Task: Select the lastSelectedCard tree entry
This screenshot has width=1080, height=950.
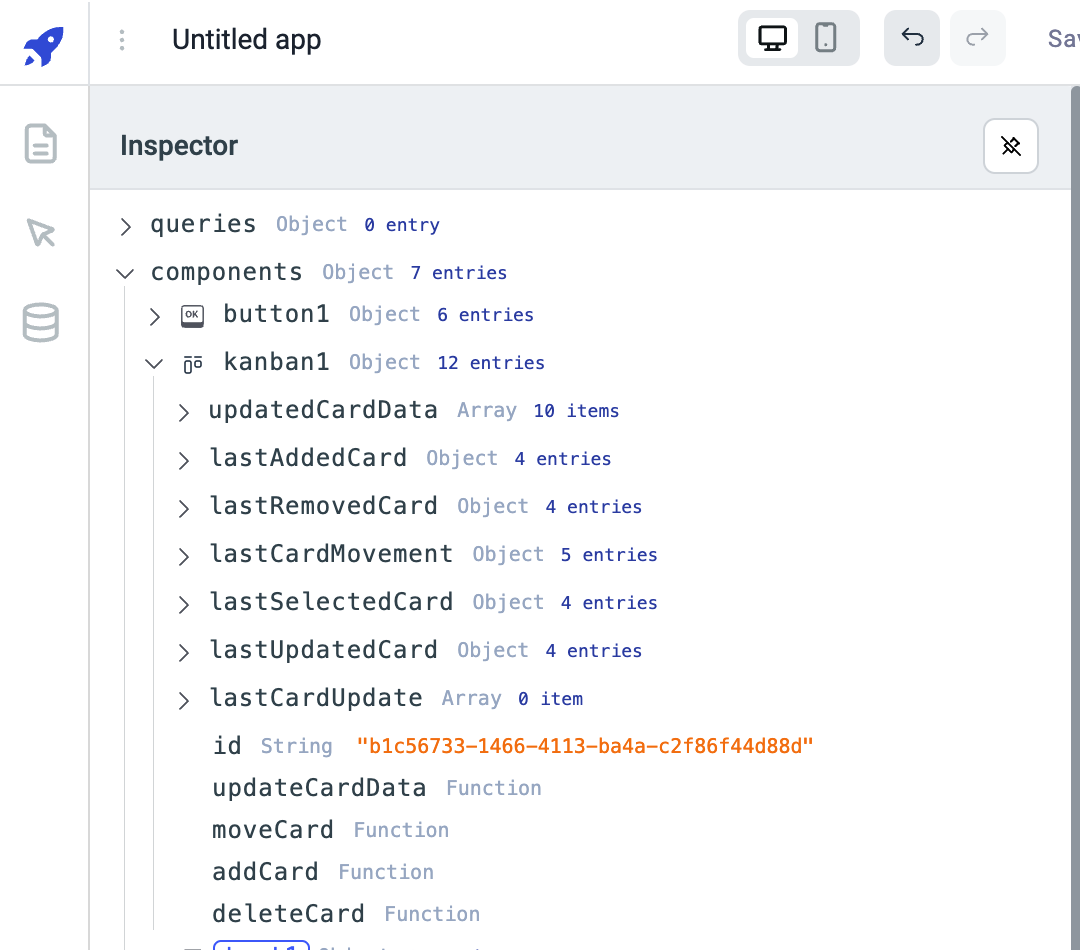Action: (x=331, y=602)
